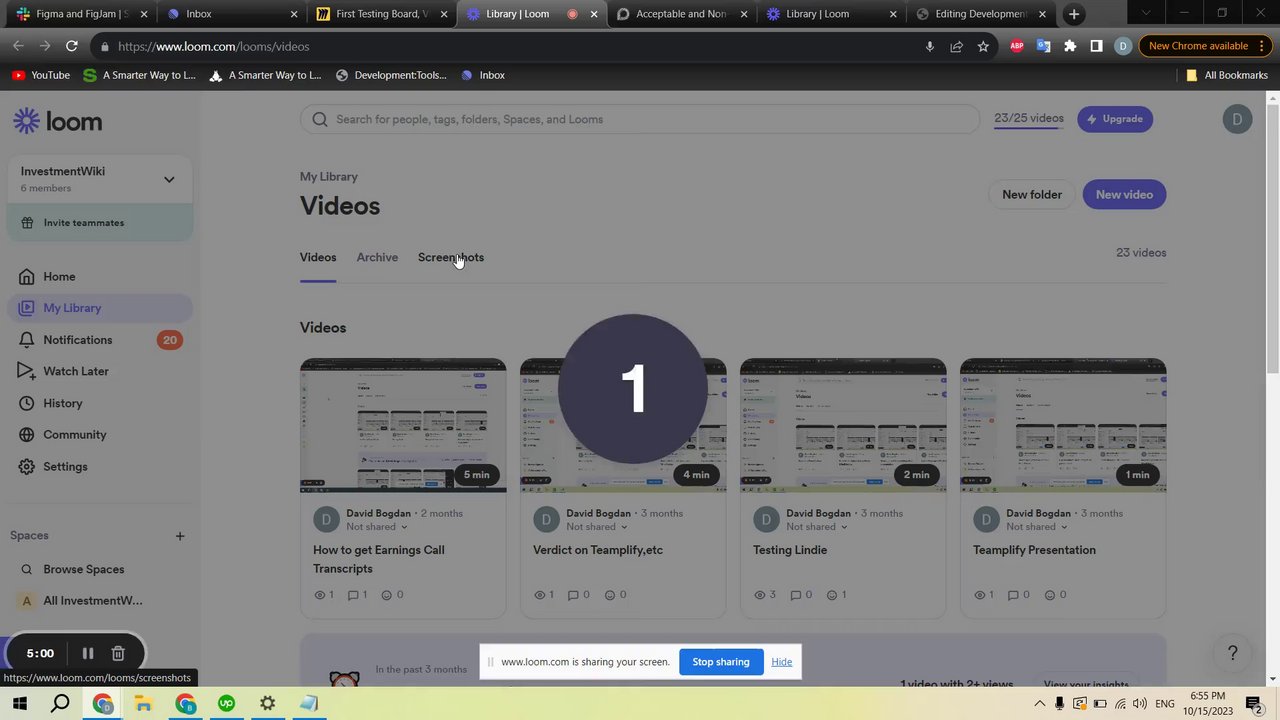Open Community in the Loom sidebar
The height and width of the screenshot is (720, 1280).
point(74,435)
